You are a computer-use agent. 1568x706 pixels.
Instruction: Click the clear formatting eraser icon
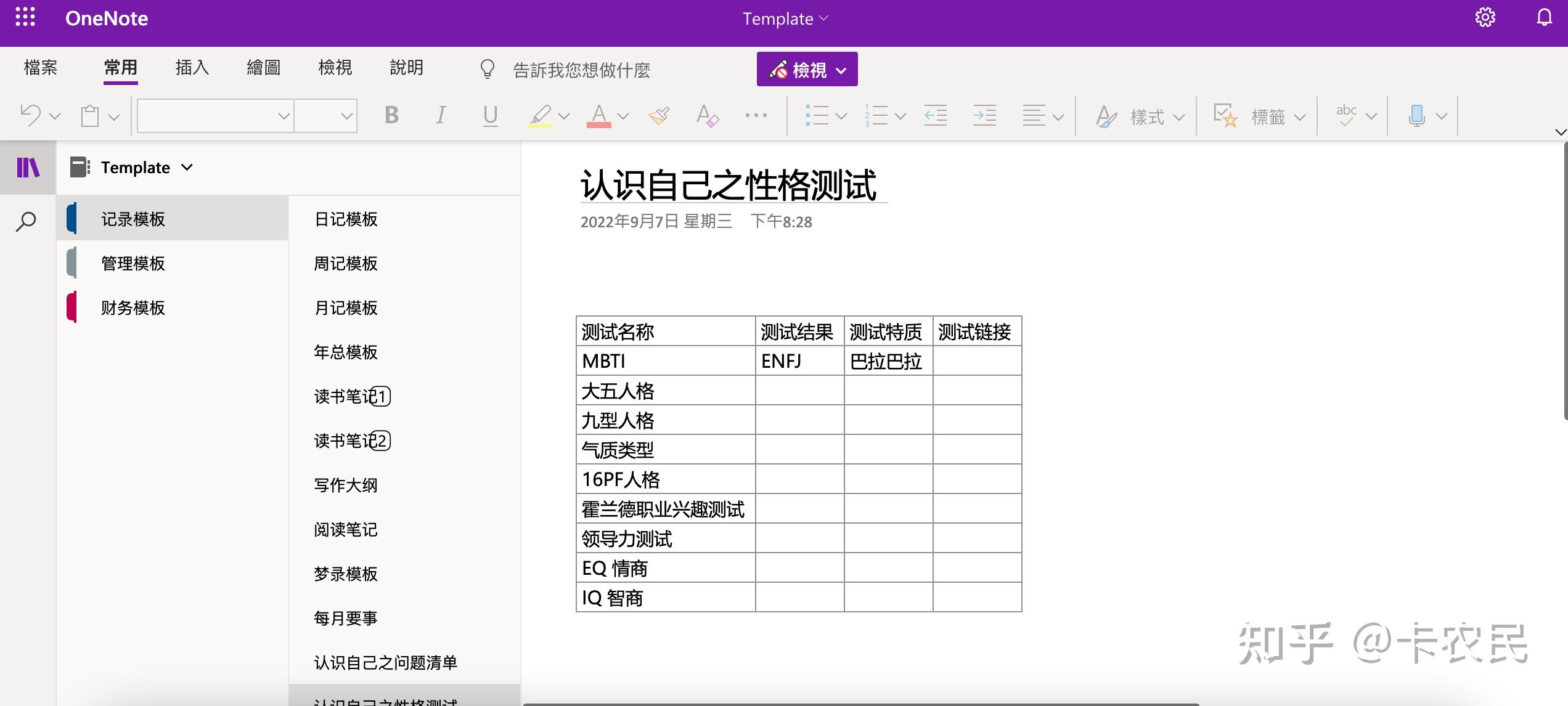pyautogui.click(x=707, y=115)
